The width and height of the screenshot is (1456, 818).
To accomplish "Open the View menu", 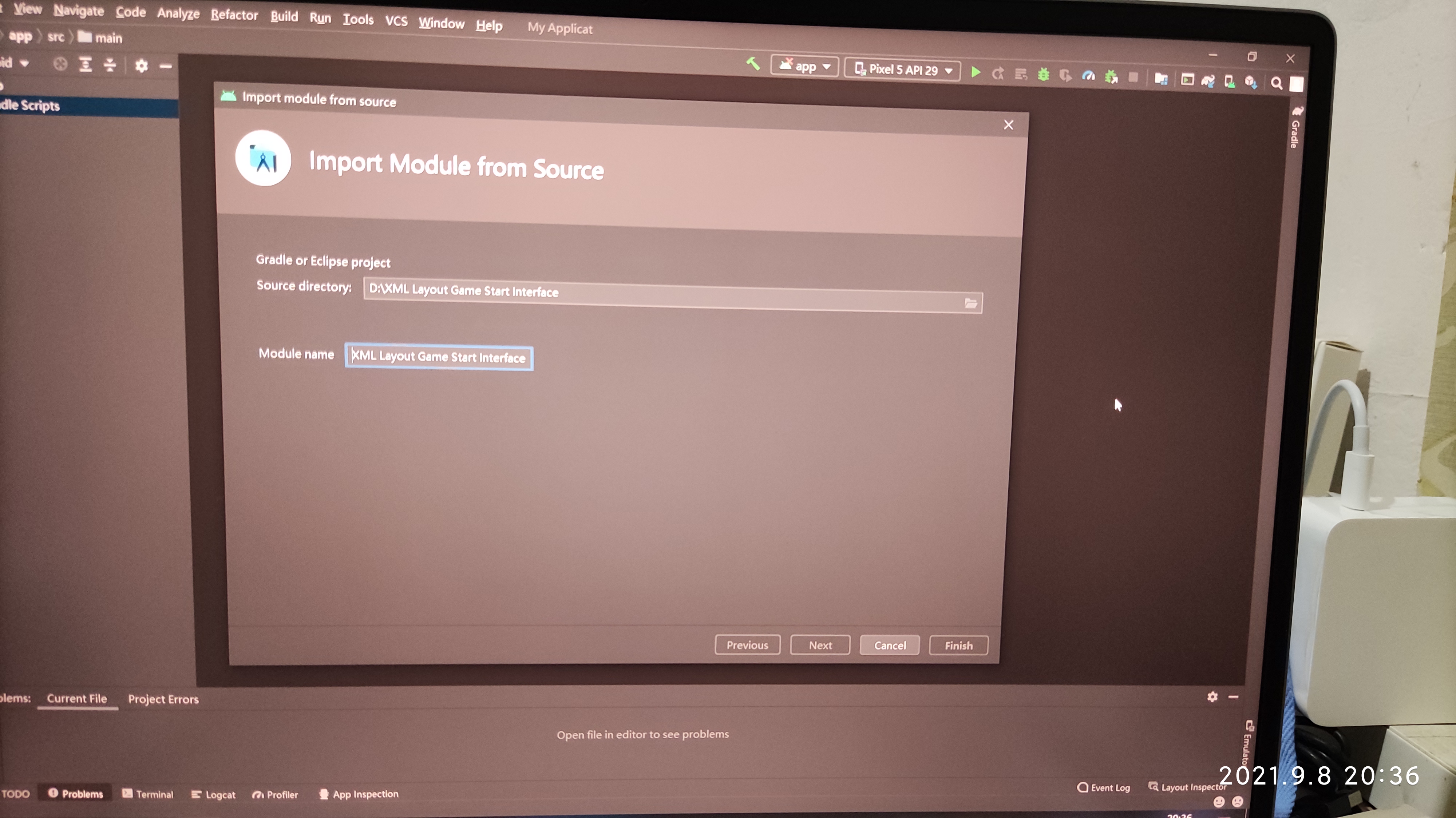I will 28,9.
